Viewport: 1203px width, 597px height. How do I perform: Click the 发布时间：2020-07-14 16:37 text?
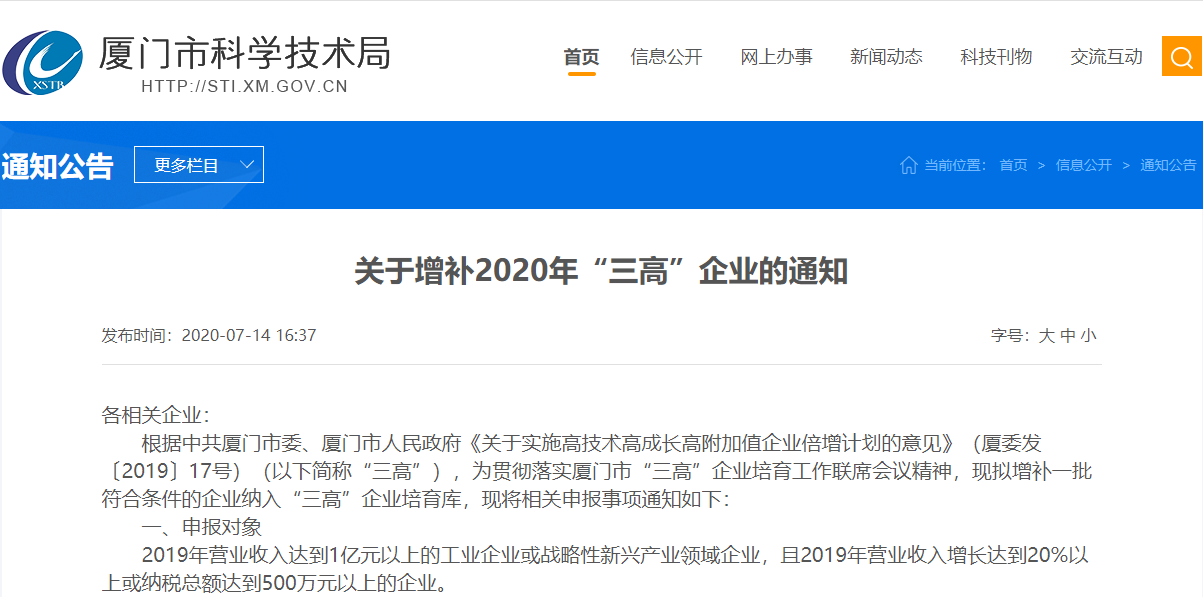pos(209,335)
